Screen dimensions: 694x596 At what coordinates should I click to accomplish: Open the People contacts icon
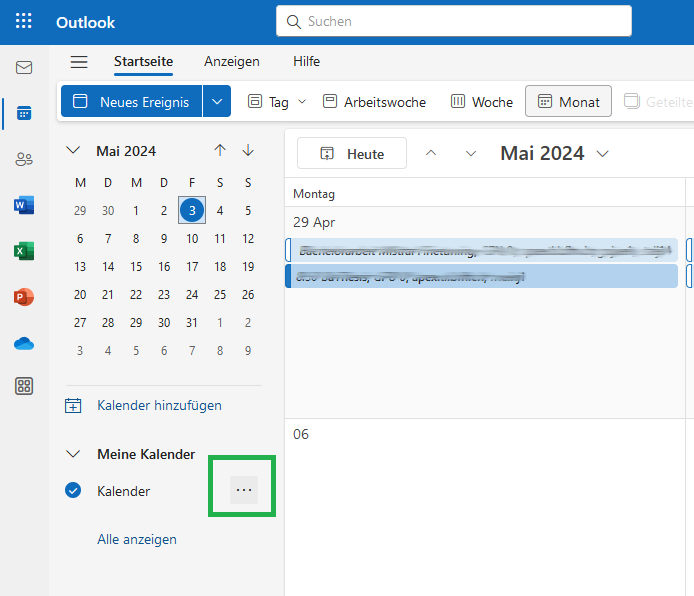[24, 159]
